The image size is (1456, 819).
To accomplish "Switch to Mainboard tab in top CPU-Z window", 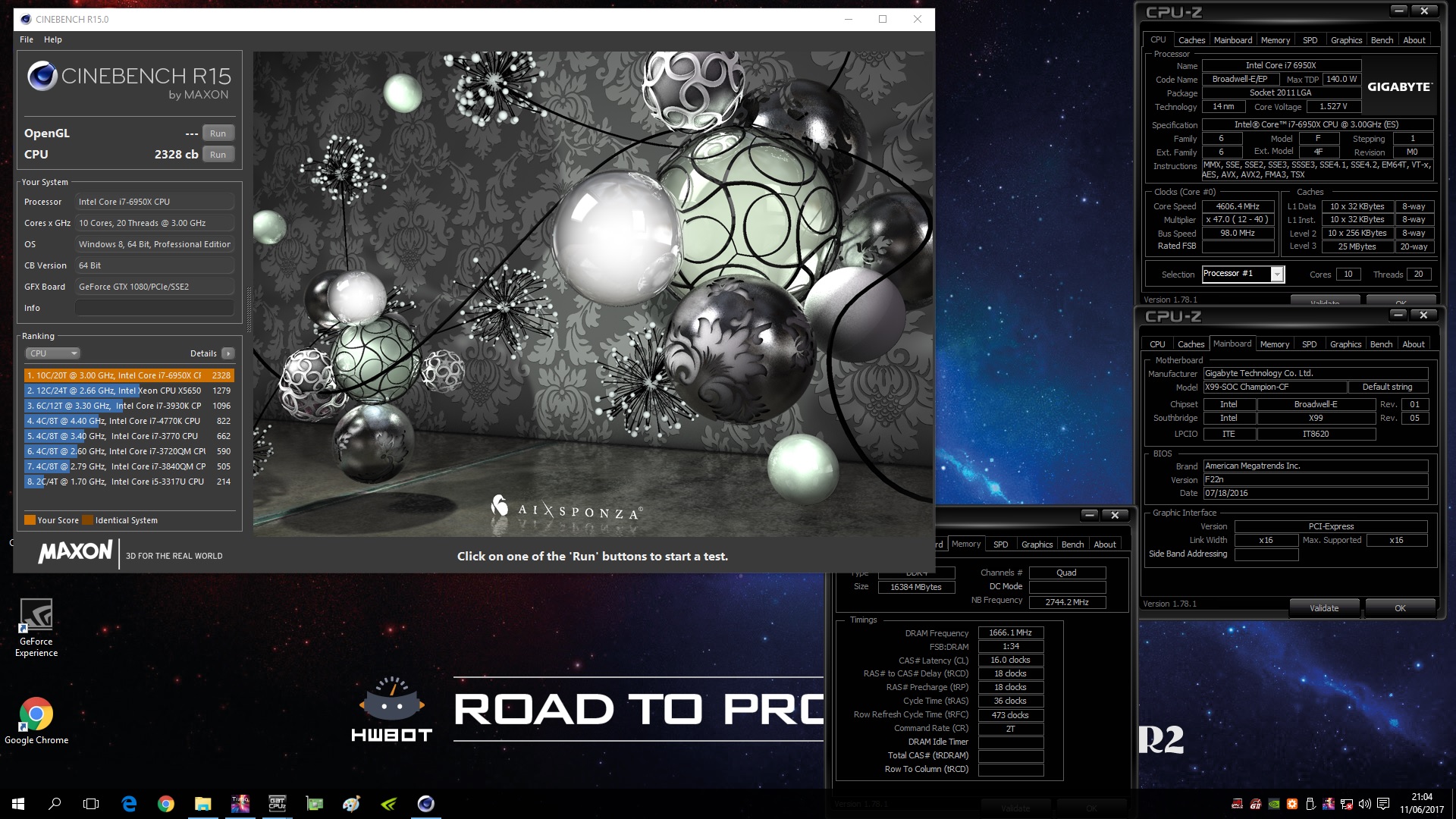I will coord(1233,40).
